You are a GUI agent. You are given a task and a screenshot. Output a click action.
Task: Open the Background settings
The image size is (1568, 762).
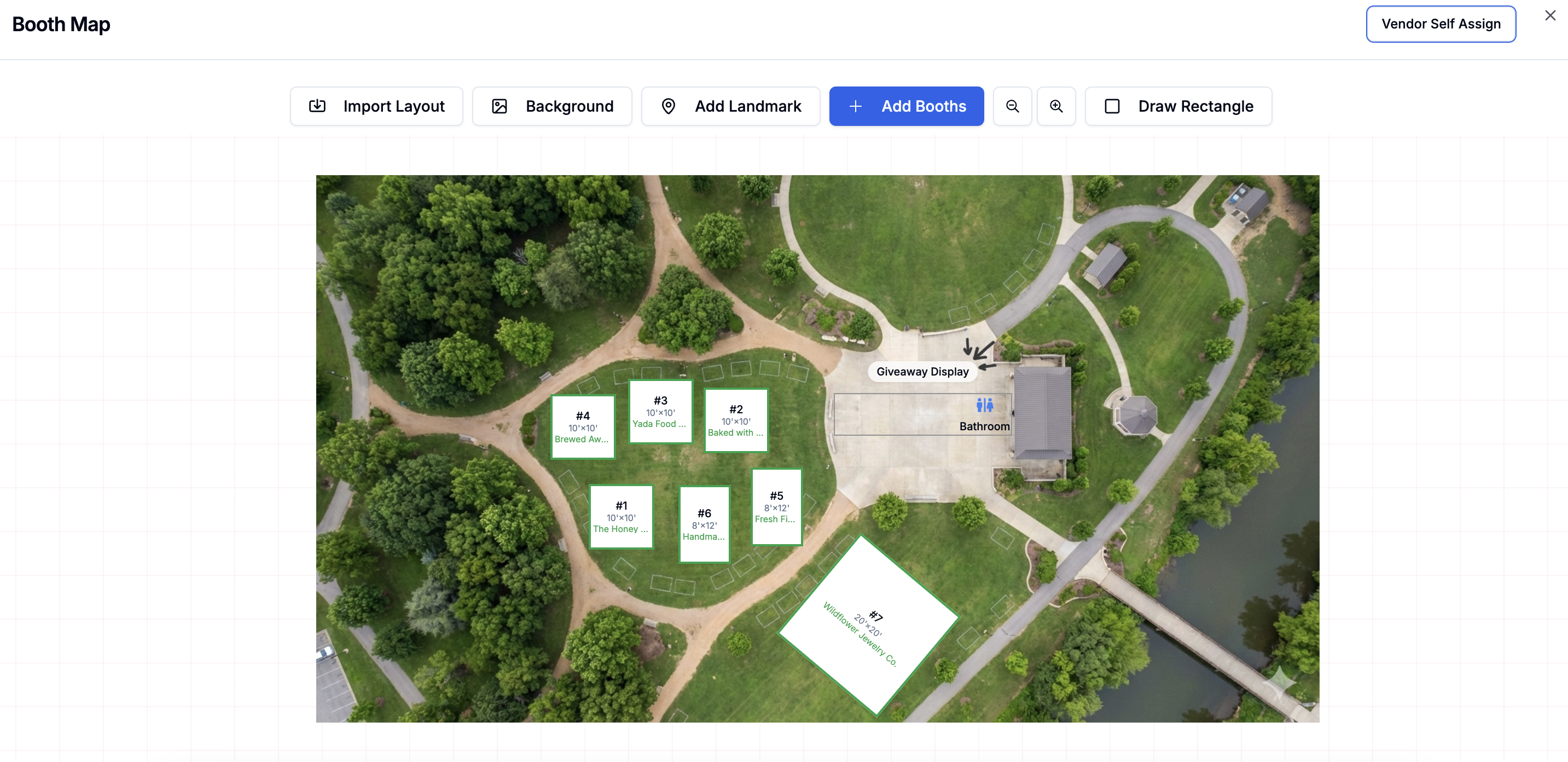(551, 106)
